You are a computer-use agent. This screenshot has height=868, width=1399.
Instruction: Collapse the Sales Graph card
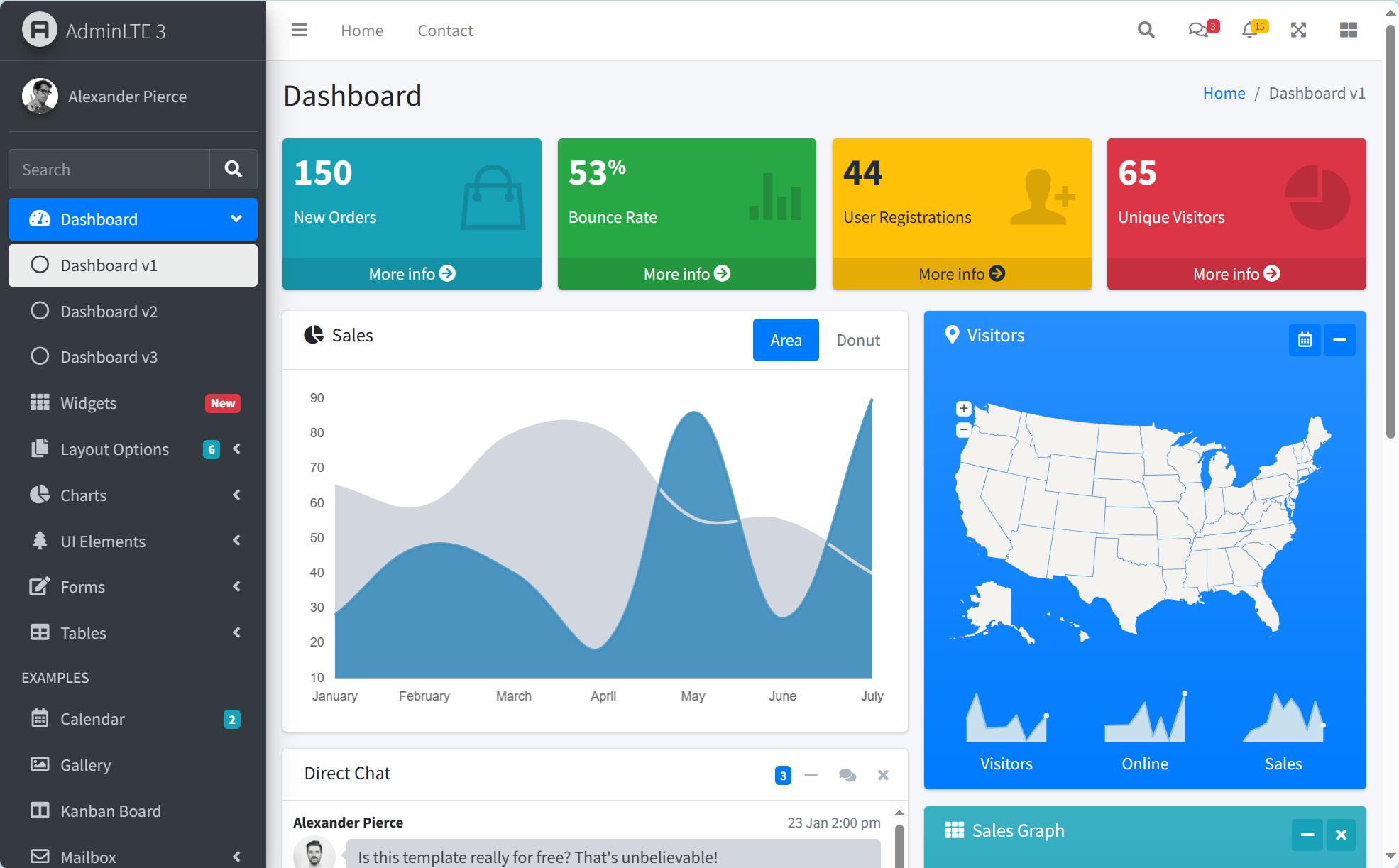coord(1307,835)
